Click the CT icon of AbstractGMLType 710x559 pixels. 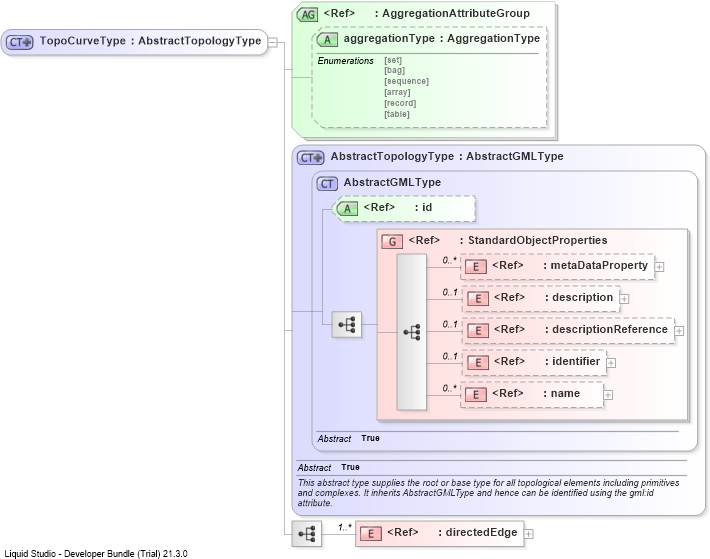point(327,184)
